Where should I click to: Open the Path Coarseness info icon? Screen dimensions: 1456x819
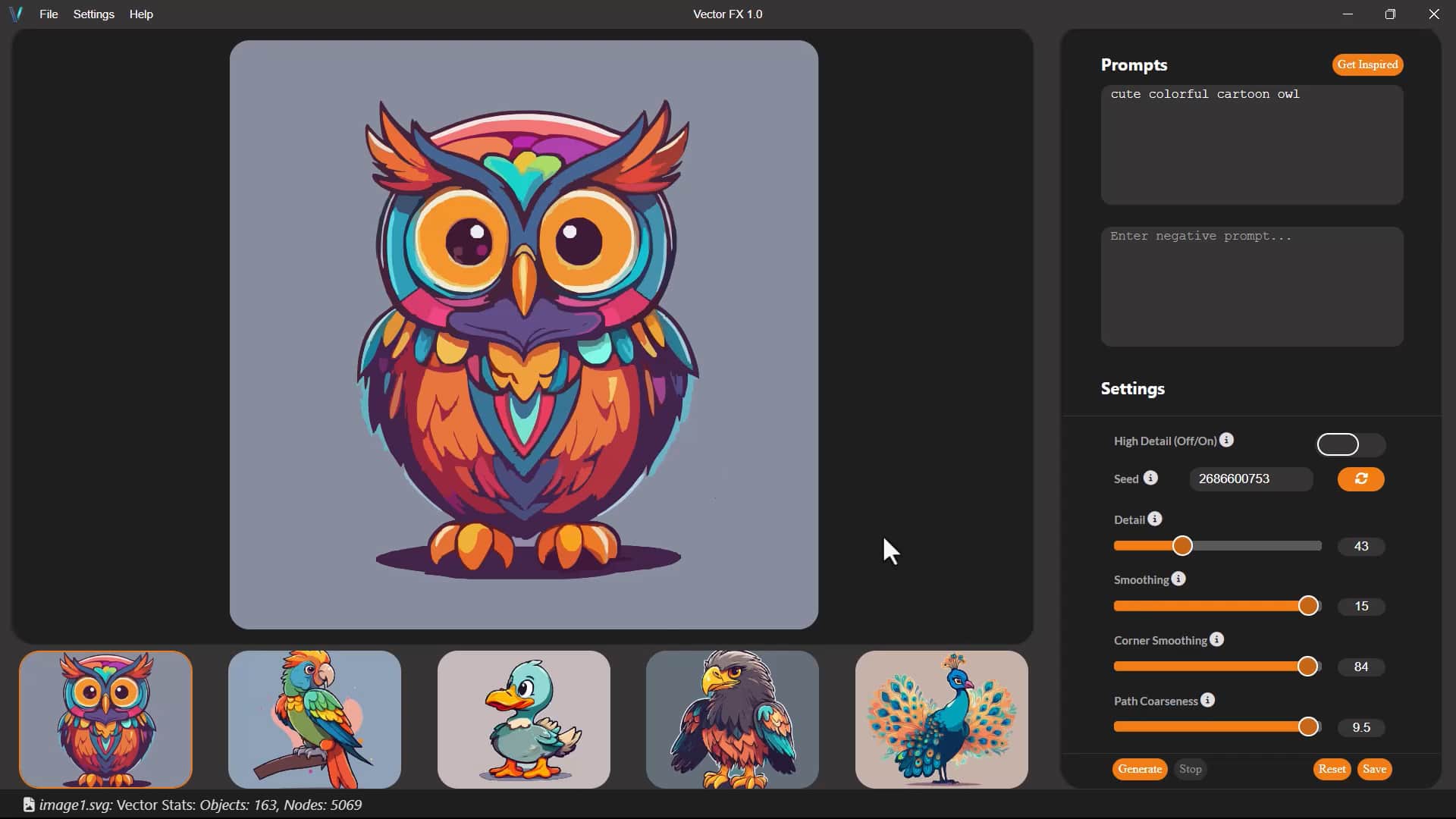[1207, 700]
